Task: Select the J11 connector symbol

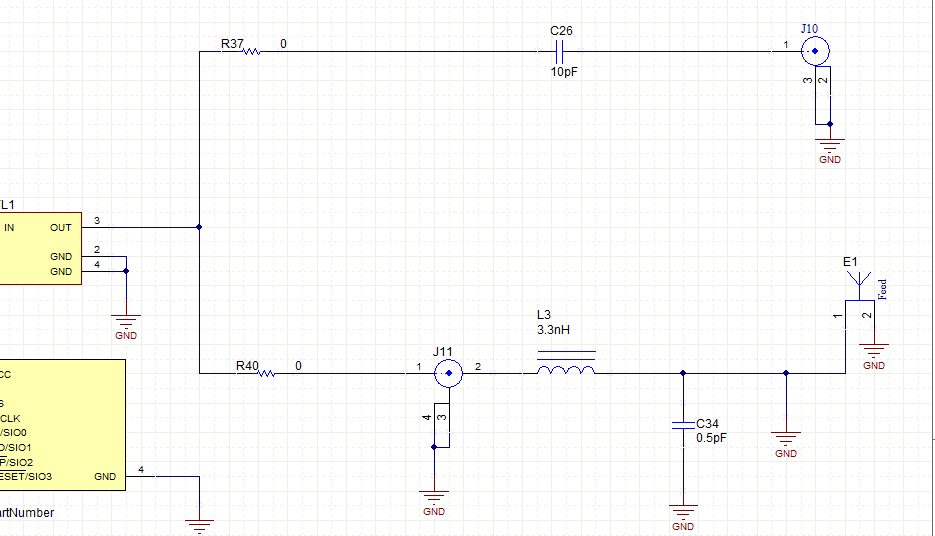Action: click(448, 373)
